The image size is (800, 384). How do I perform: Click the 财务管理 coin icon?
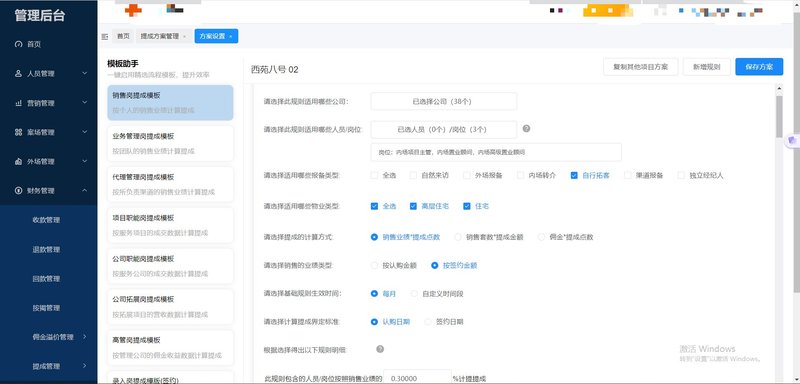tap(18, 191)
